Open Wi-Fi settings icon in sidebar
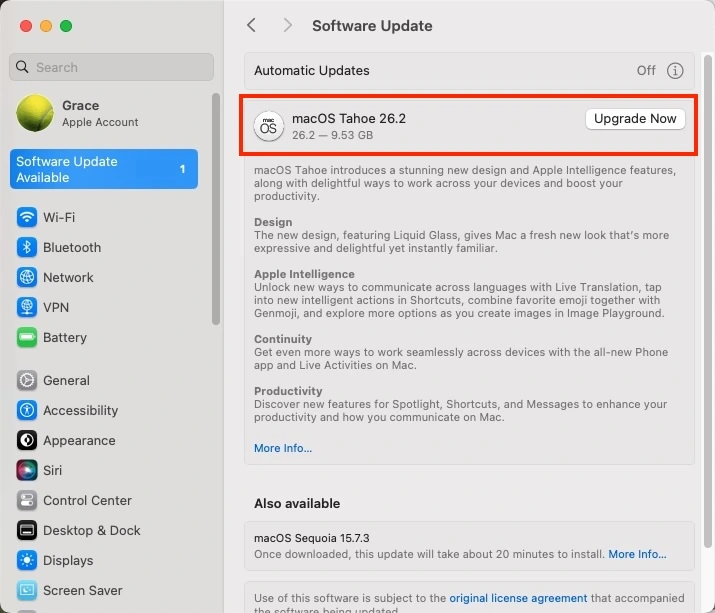715x613 pixels. tap(27, 217)
